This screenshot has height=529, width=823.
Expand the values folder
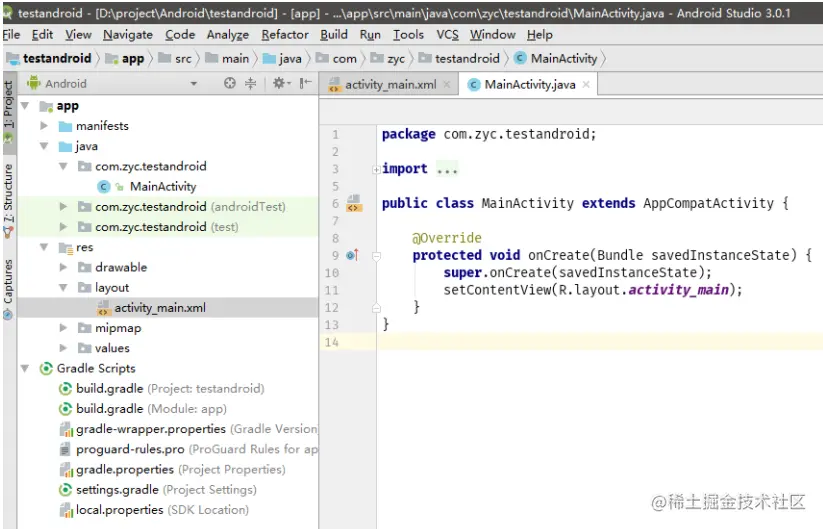point(64,348)
